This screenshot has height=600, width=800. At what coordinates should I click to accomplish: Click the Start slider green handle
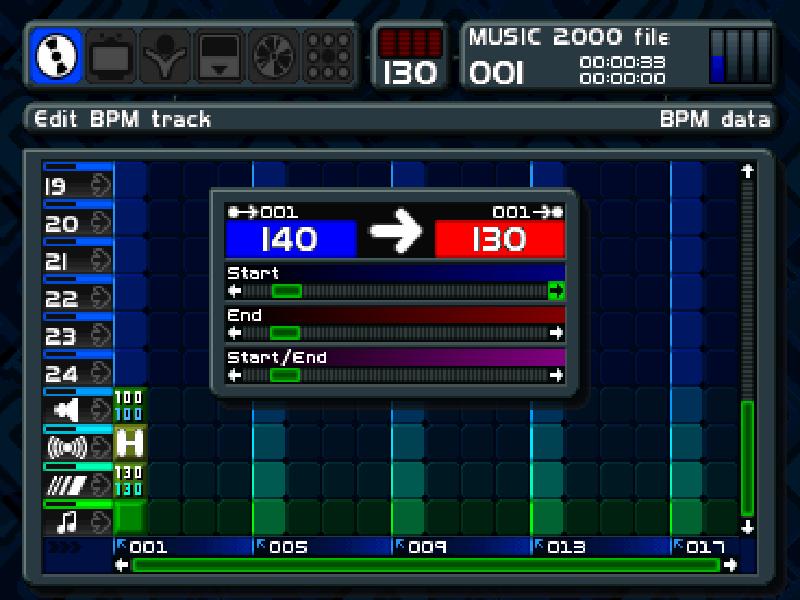287,291
